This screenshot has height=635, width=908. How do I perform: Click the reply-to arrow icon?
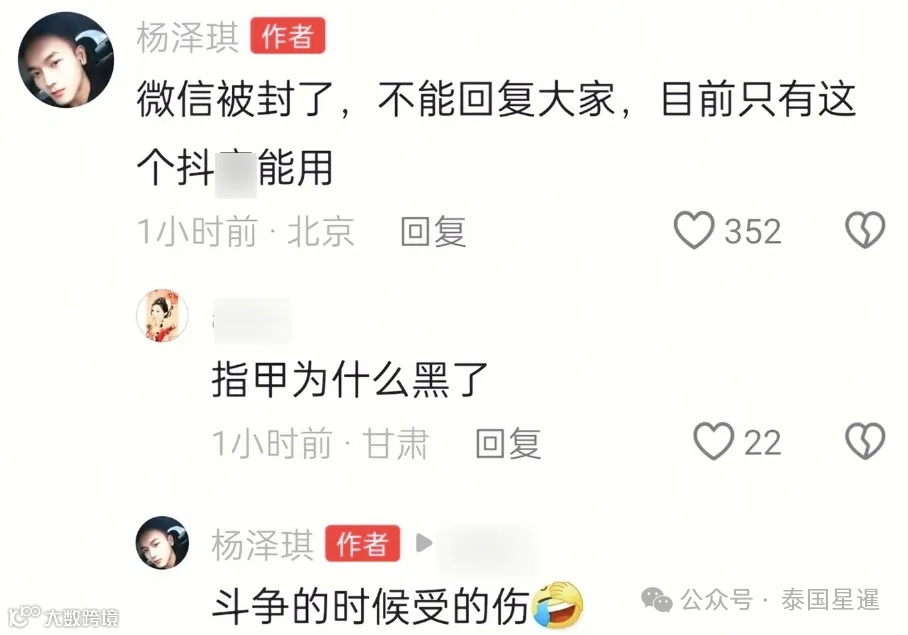pos(424,543)
